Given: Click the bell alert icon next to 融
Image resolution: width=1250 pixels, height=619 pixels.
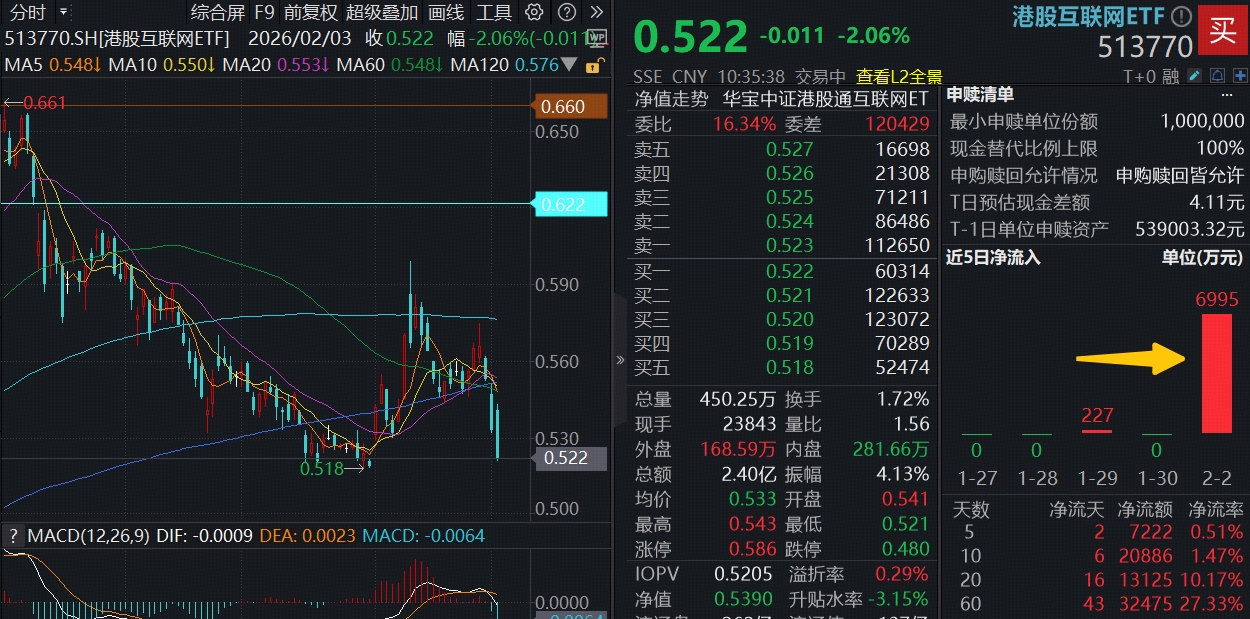Looking at the screenshot, I should point(1219,74).
